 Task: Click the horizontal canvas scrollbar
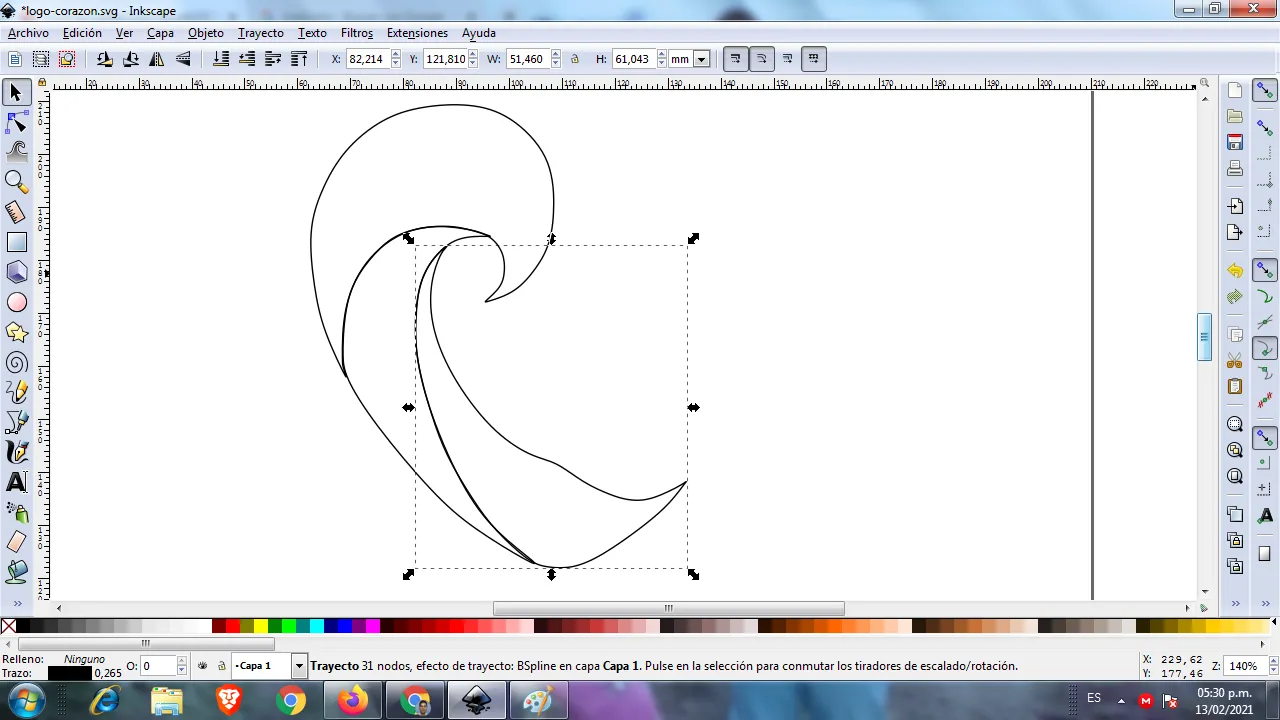pyautogui.click(x=668, y=608)
